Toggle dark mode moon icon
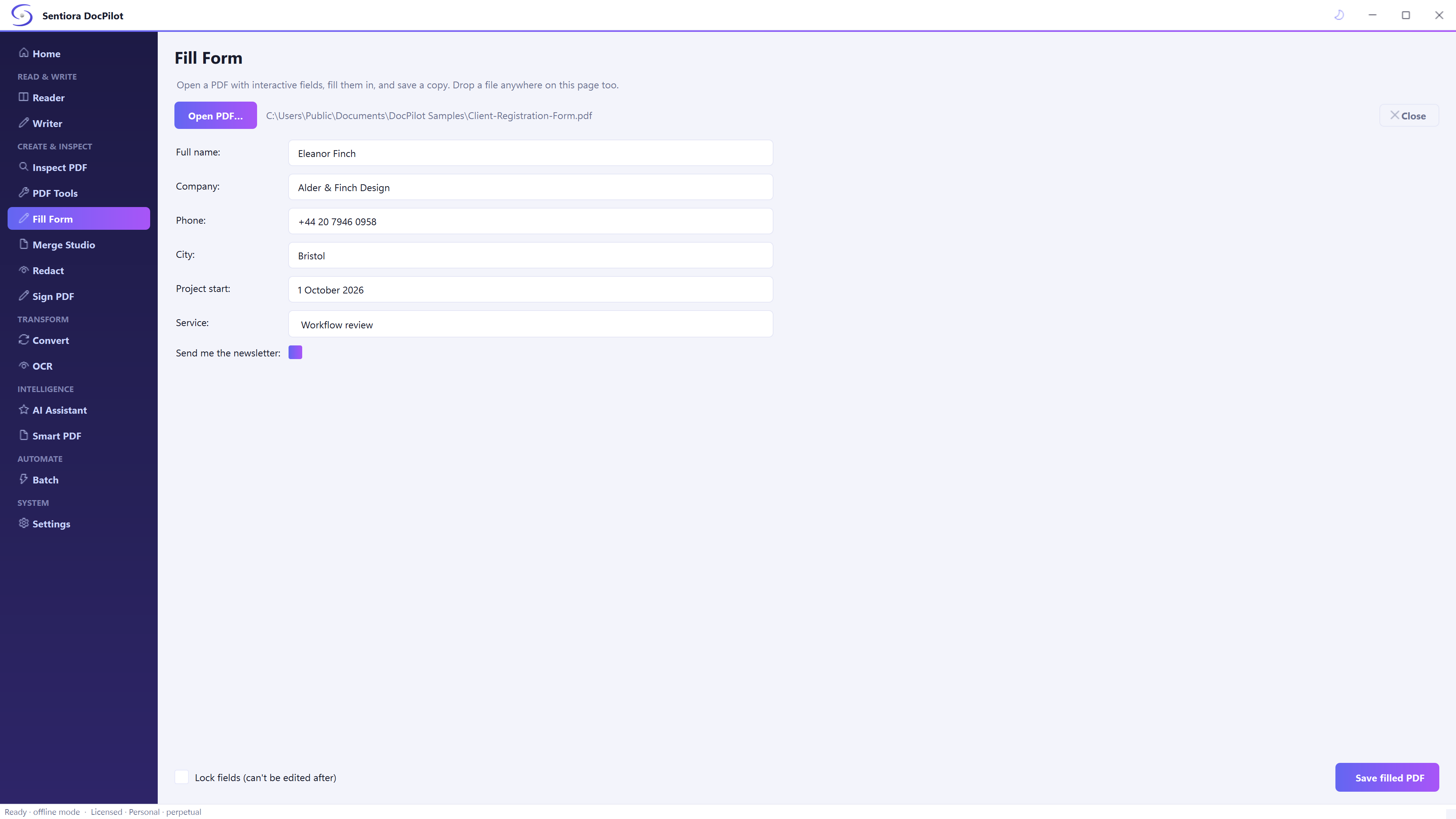 tap(1339, 15)
